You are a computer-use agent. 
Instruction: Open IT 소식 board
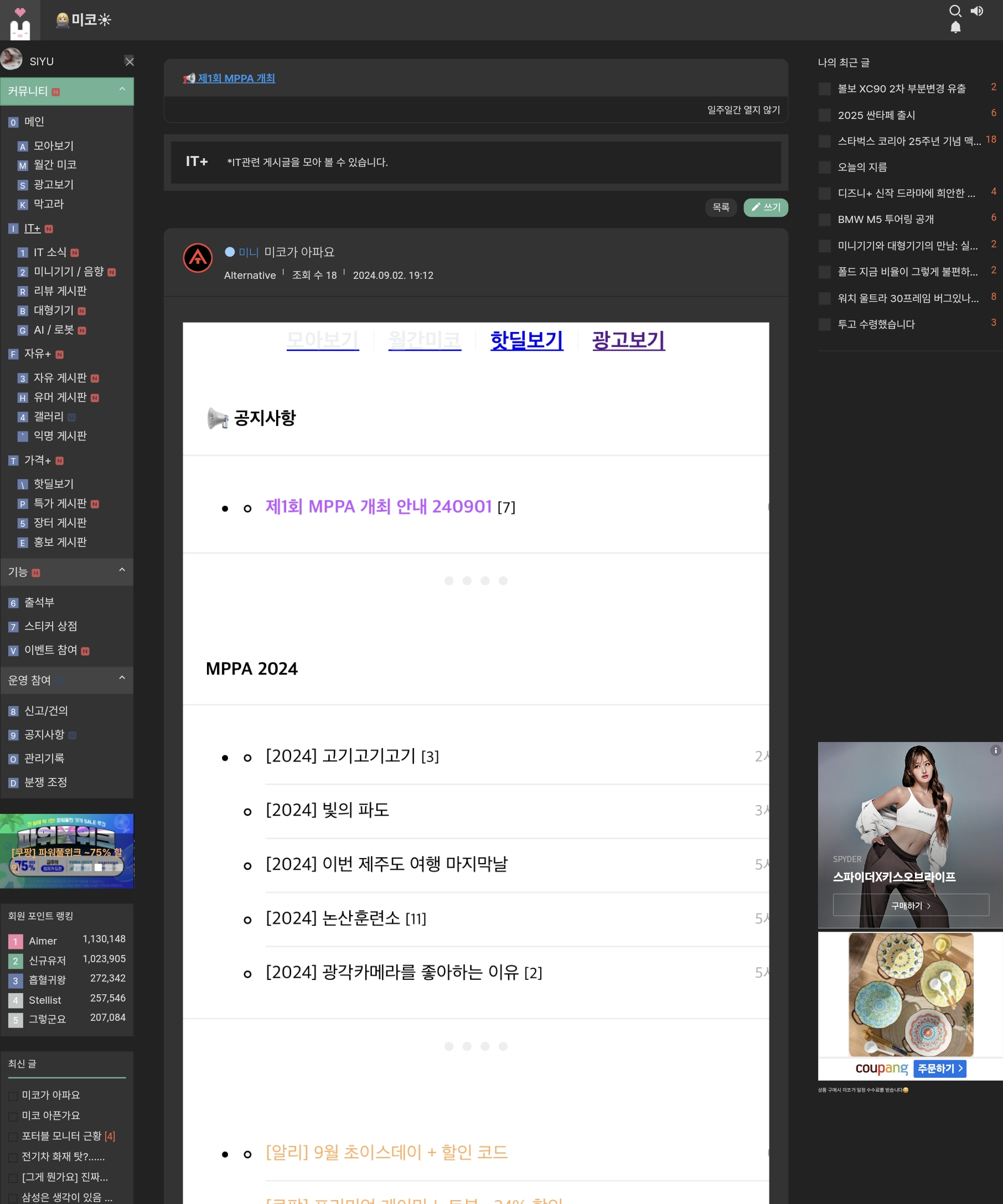click(50, 252)
